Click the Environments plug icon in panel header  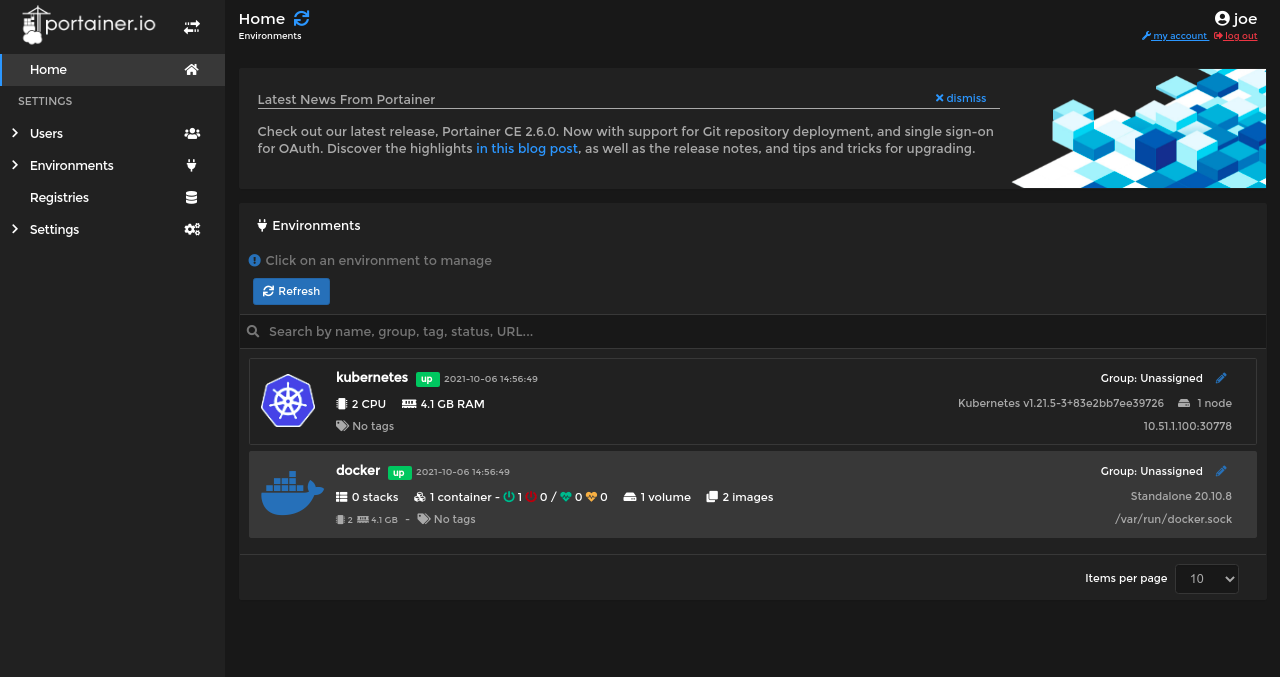pyautogui.click(x=262, y=226)
